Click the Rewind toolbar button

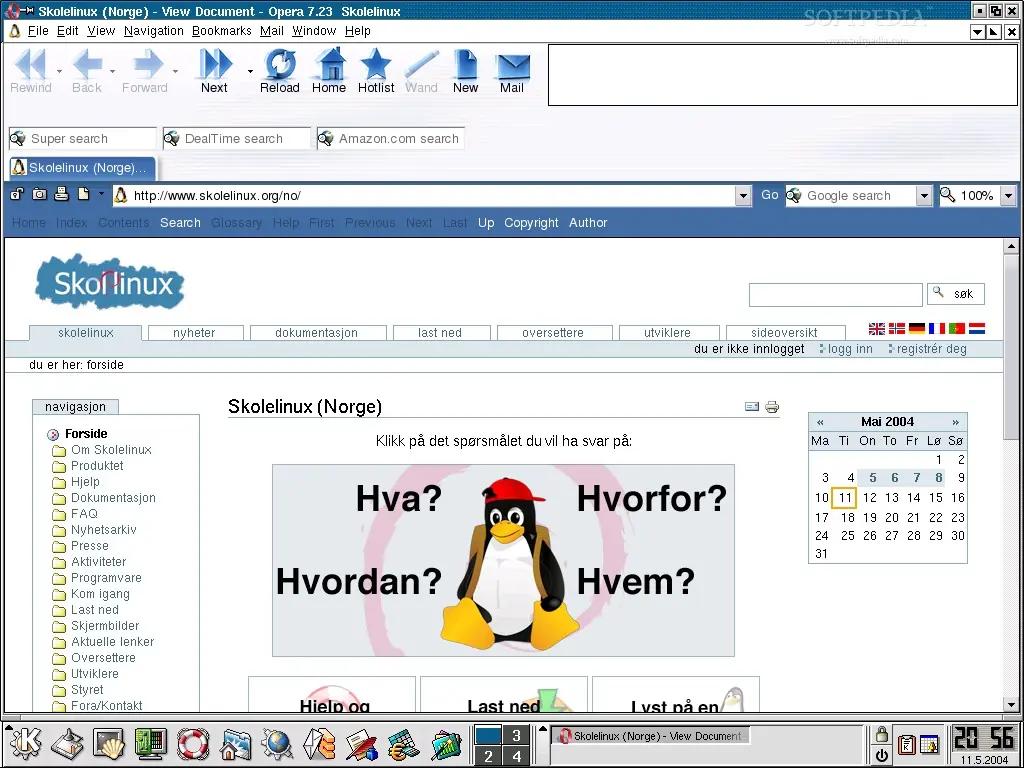31,71
